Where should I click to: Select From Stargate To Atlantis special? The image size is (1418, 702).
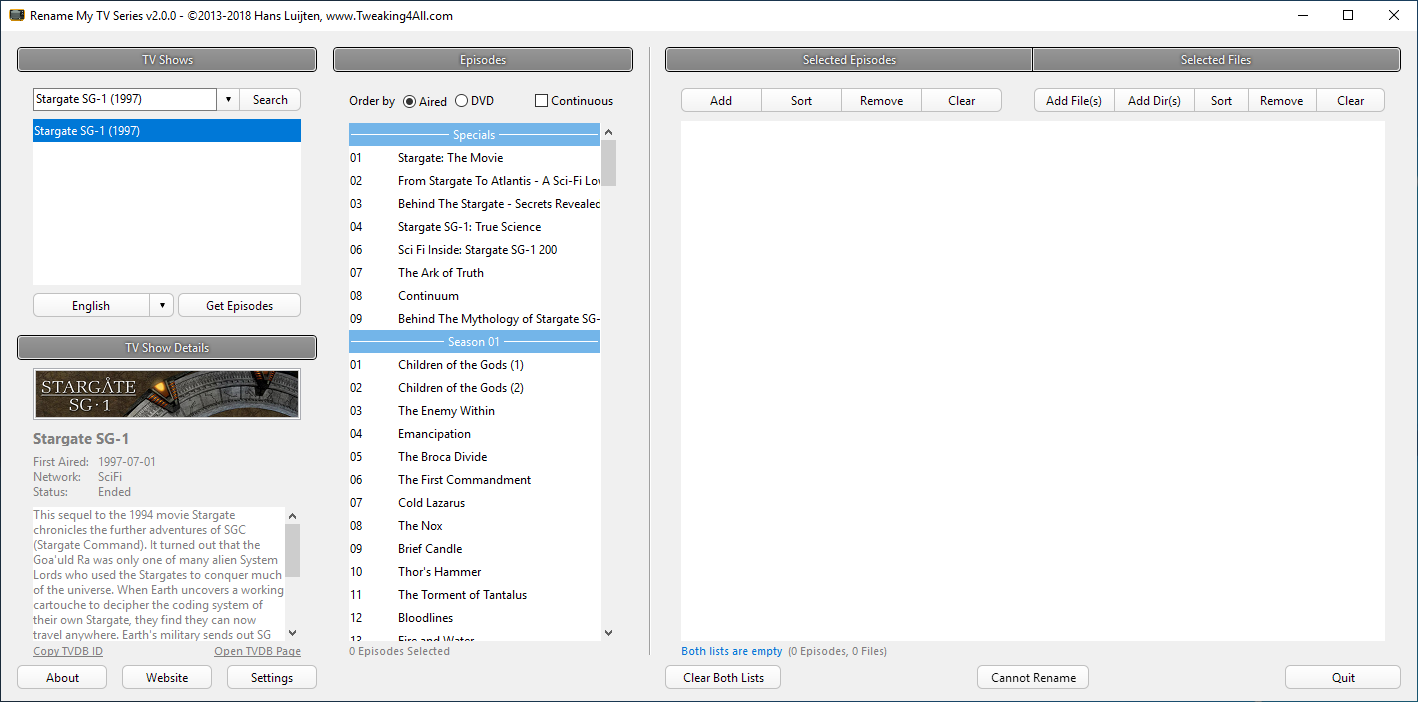tap(474, 181)
